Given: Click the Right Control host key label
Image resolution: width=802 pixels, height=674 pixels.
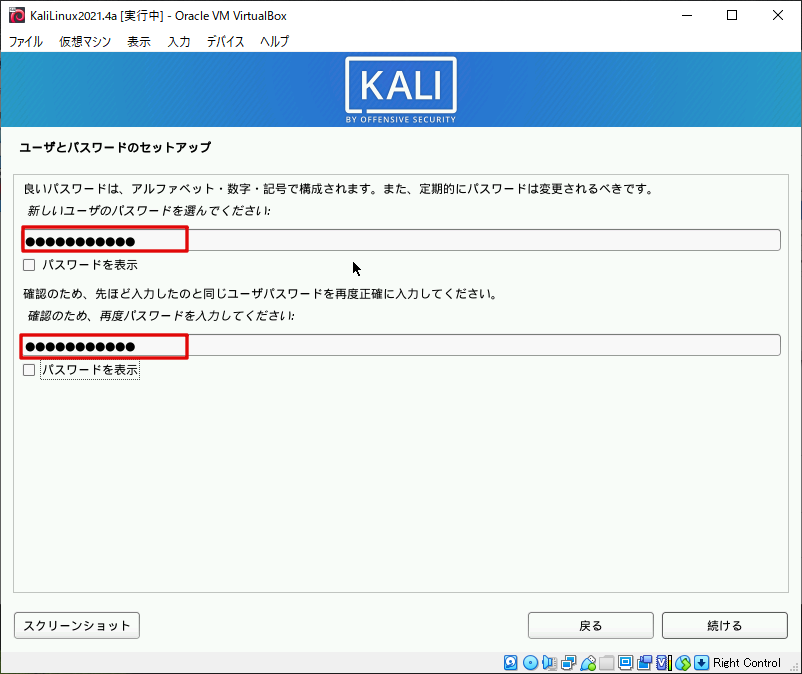Looking at the screenshot, I should tap(747, 663).
